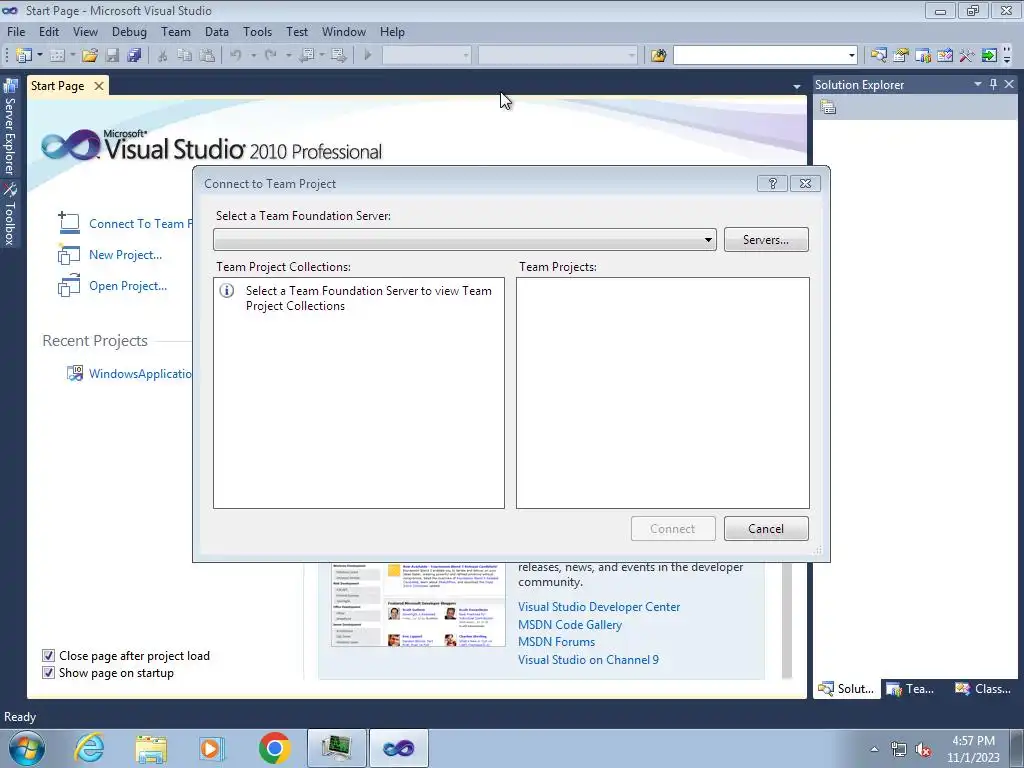
Task: Open the MSDN Code Gallery link
Action: pos(569,624)
